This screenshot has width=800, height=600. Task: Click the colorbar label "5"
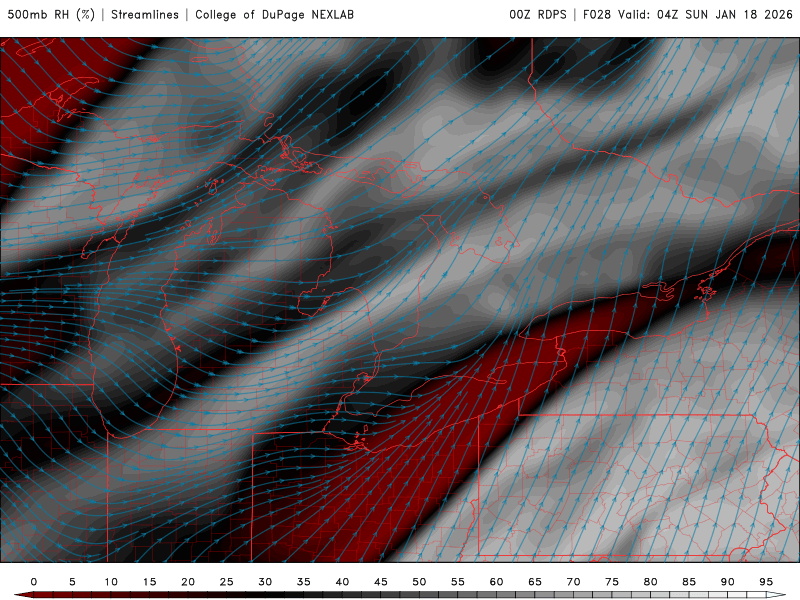[72, 582]
